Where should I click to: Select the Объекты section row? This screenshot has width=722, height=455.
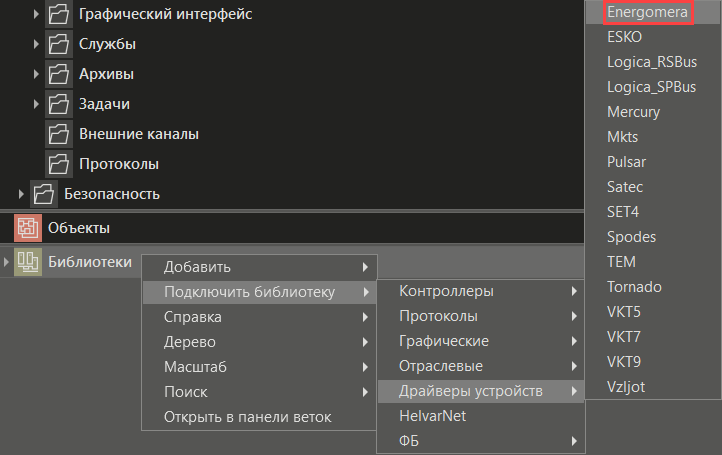click(x=292, y=228)
